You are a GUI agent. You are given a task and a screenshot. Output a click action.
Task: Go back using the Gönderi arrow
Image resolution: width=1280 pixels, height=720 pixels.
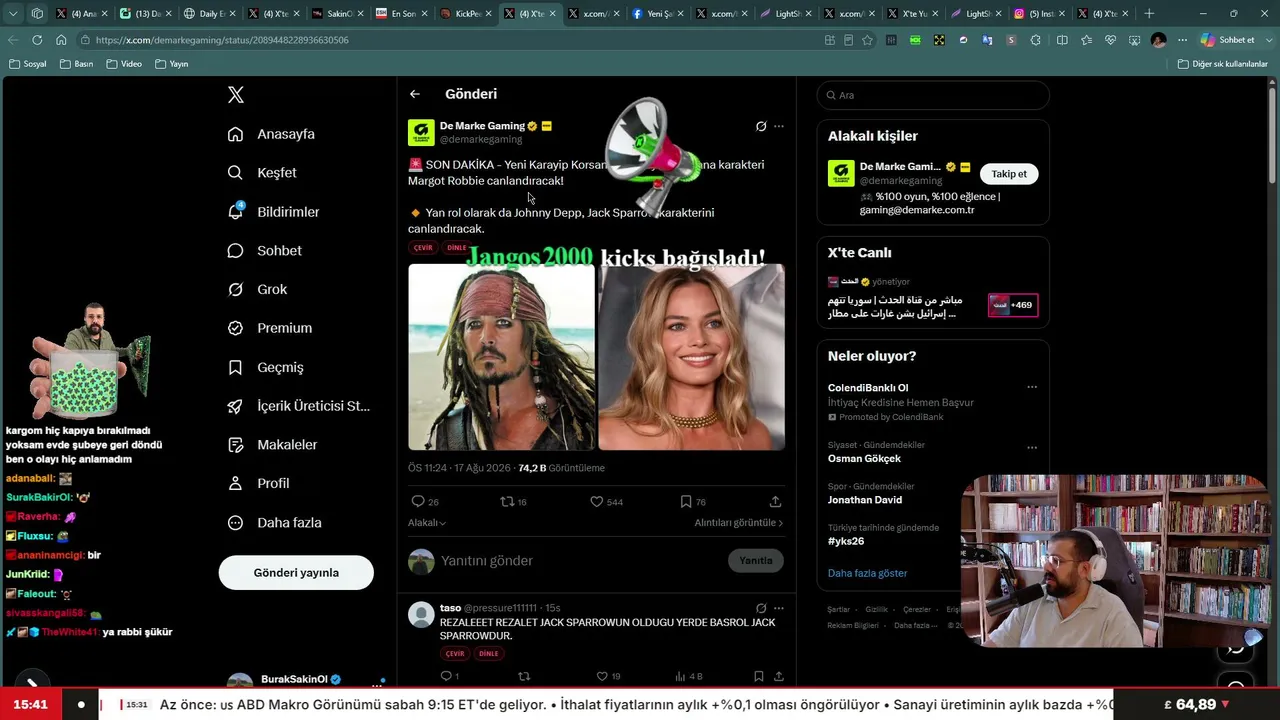click(415, 94)
